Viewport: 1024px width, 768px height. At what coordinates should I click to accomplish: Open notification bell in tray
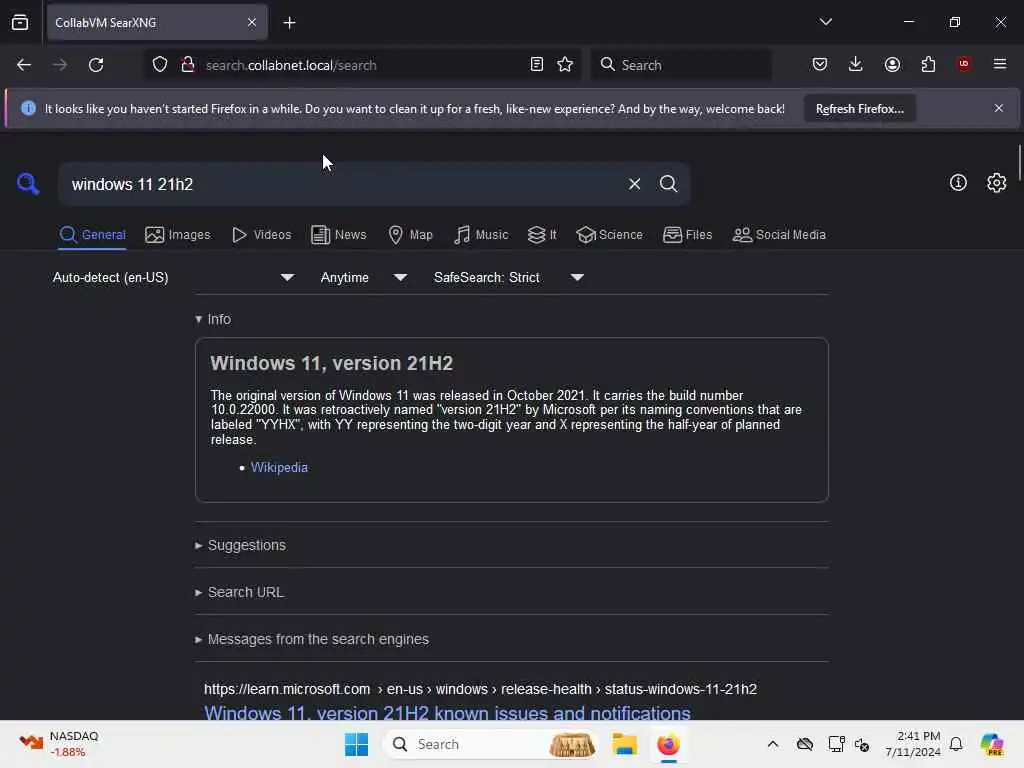pyautogui.click(x=955, y=744)
